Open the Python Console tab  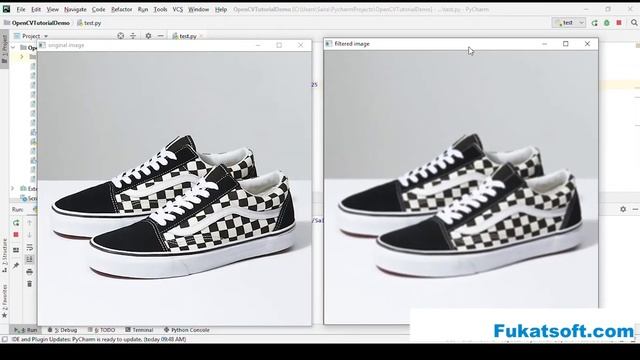(x=187, y=330)
